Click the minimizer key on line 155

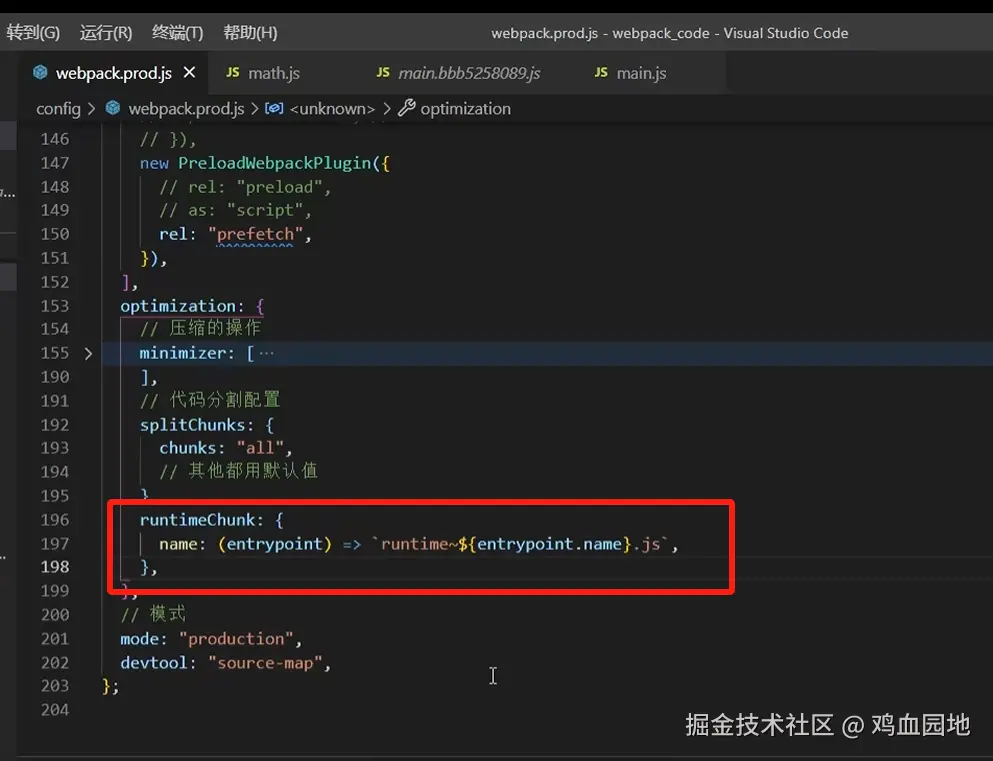tap(182, 353)
